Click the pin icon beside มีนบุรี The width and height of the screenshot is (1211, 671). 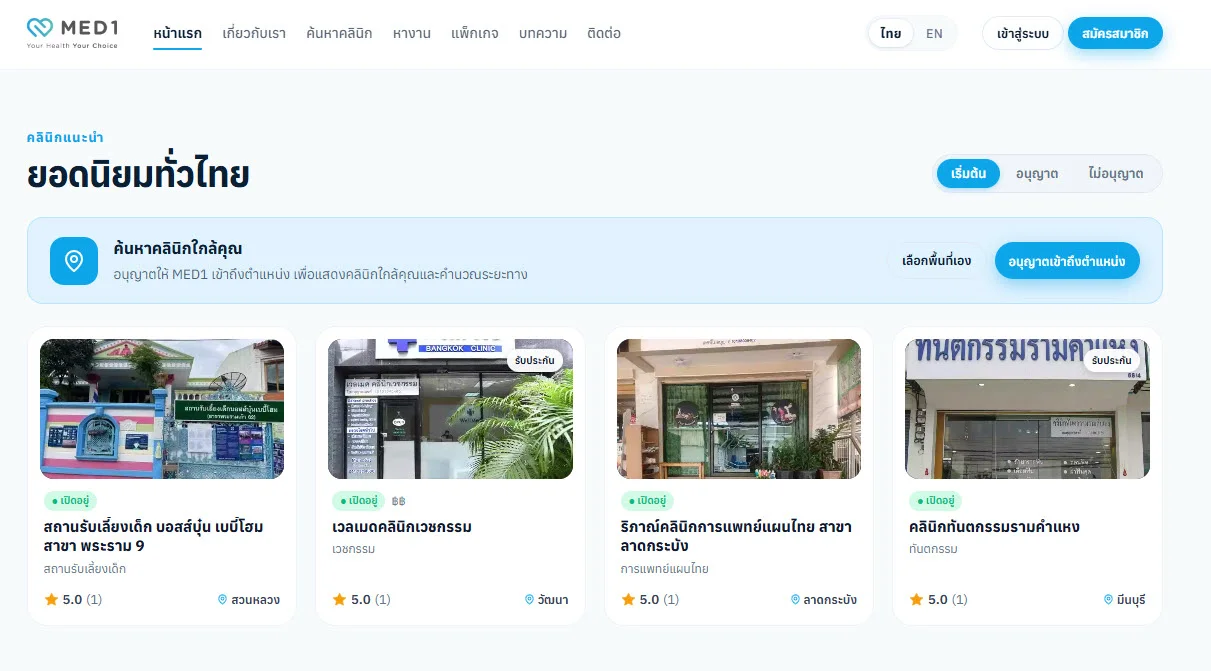(1108, 600)
